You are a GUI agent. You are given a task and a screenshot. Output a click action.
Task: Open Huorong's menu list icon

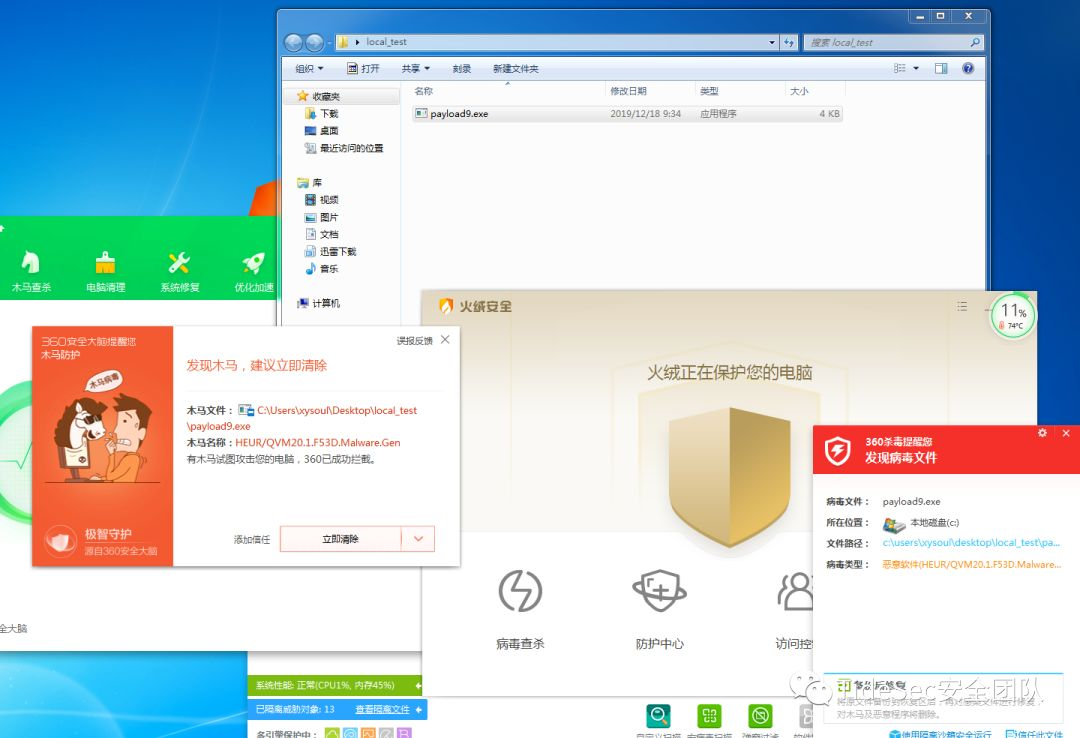click(x=962, y=306)
